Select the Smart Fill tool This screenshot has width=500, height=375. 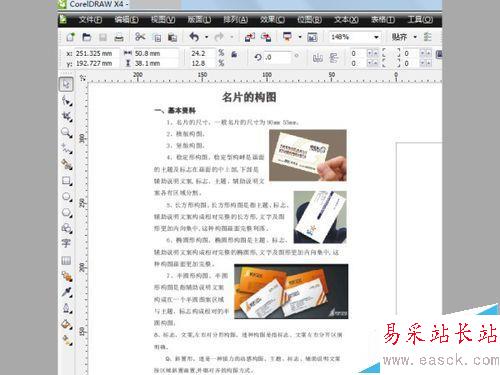[x=66, y=165]
